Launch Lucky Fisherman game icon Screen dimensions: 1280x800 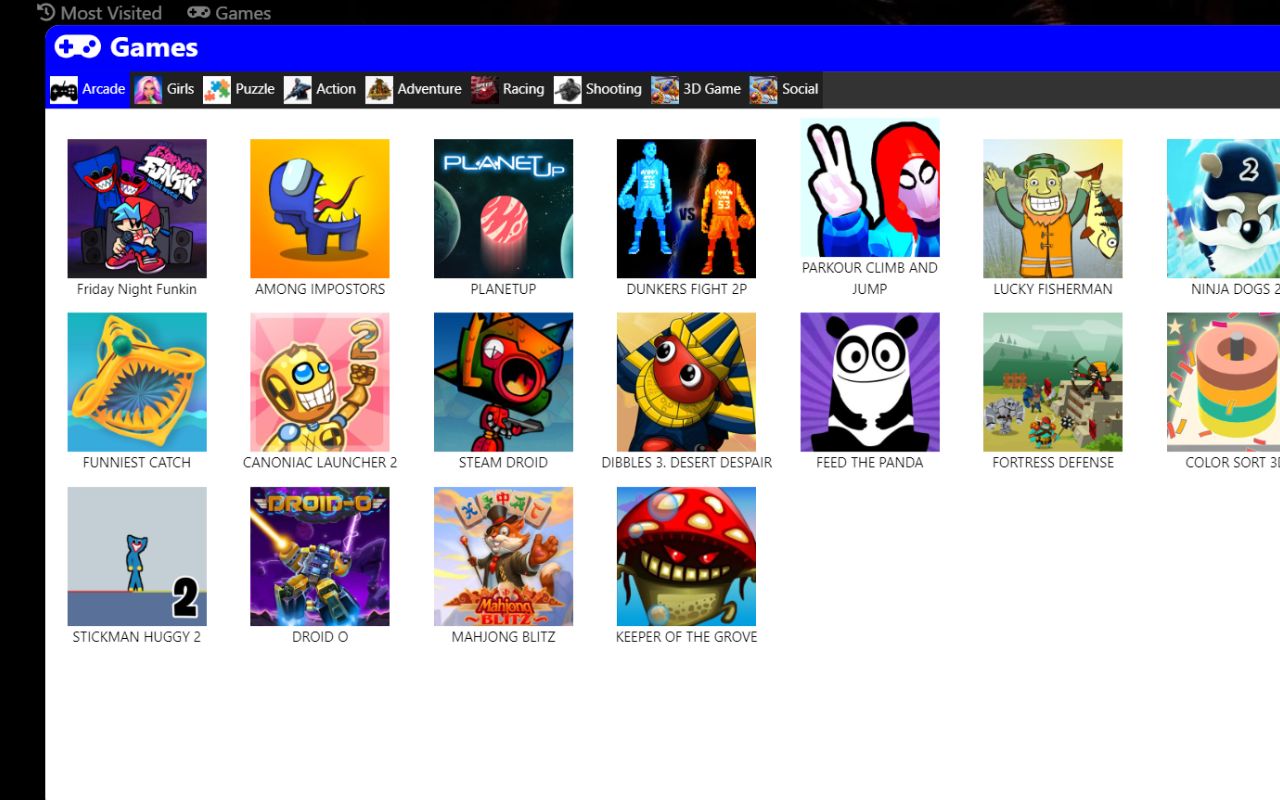[x=1053, y=208]
